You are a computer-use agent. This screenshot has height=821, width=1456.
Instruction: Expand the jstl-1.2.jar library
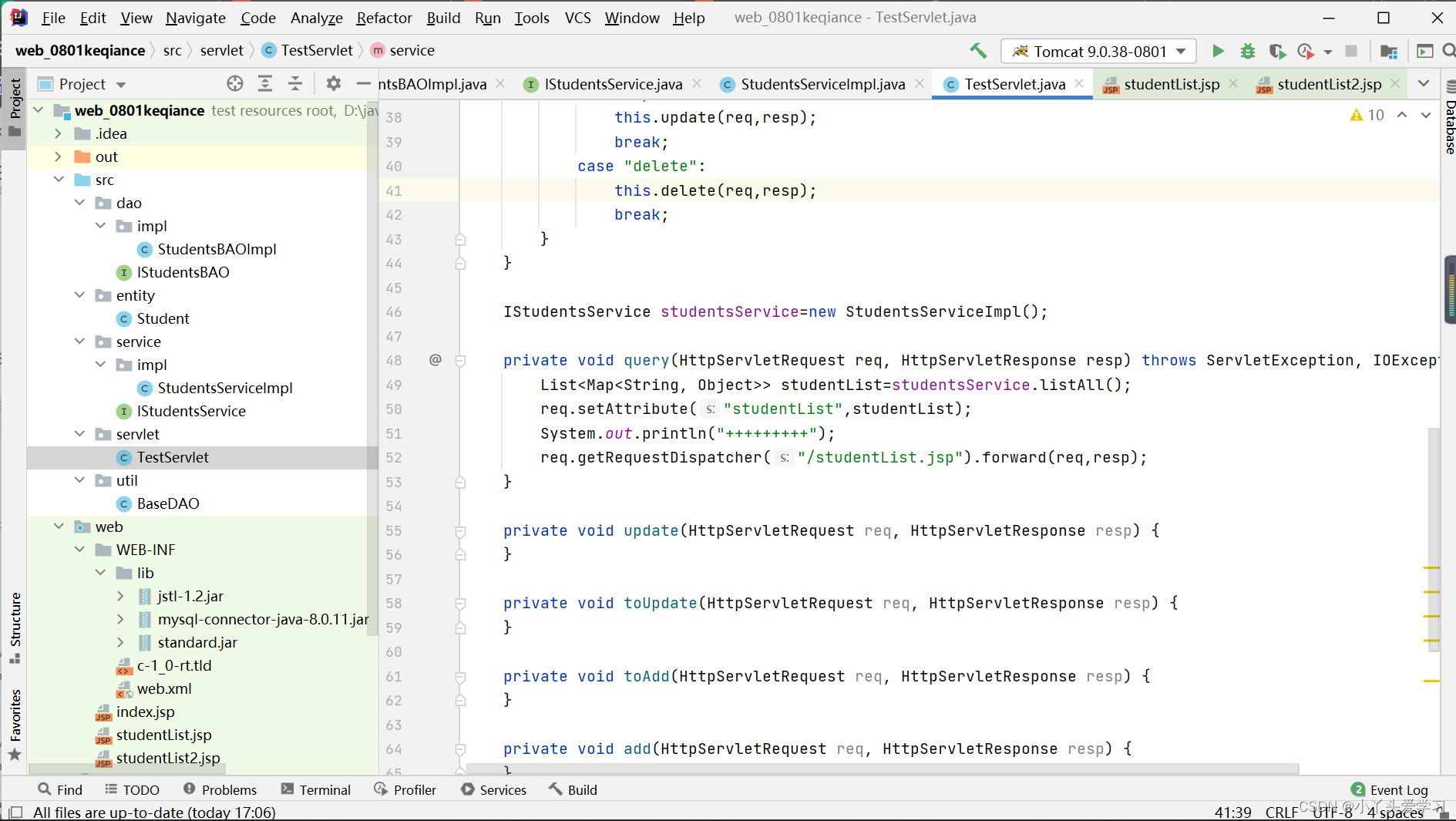coord(121,596)
